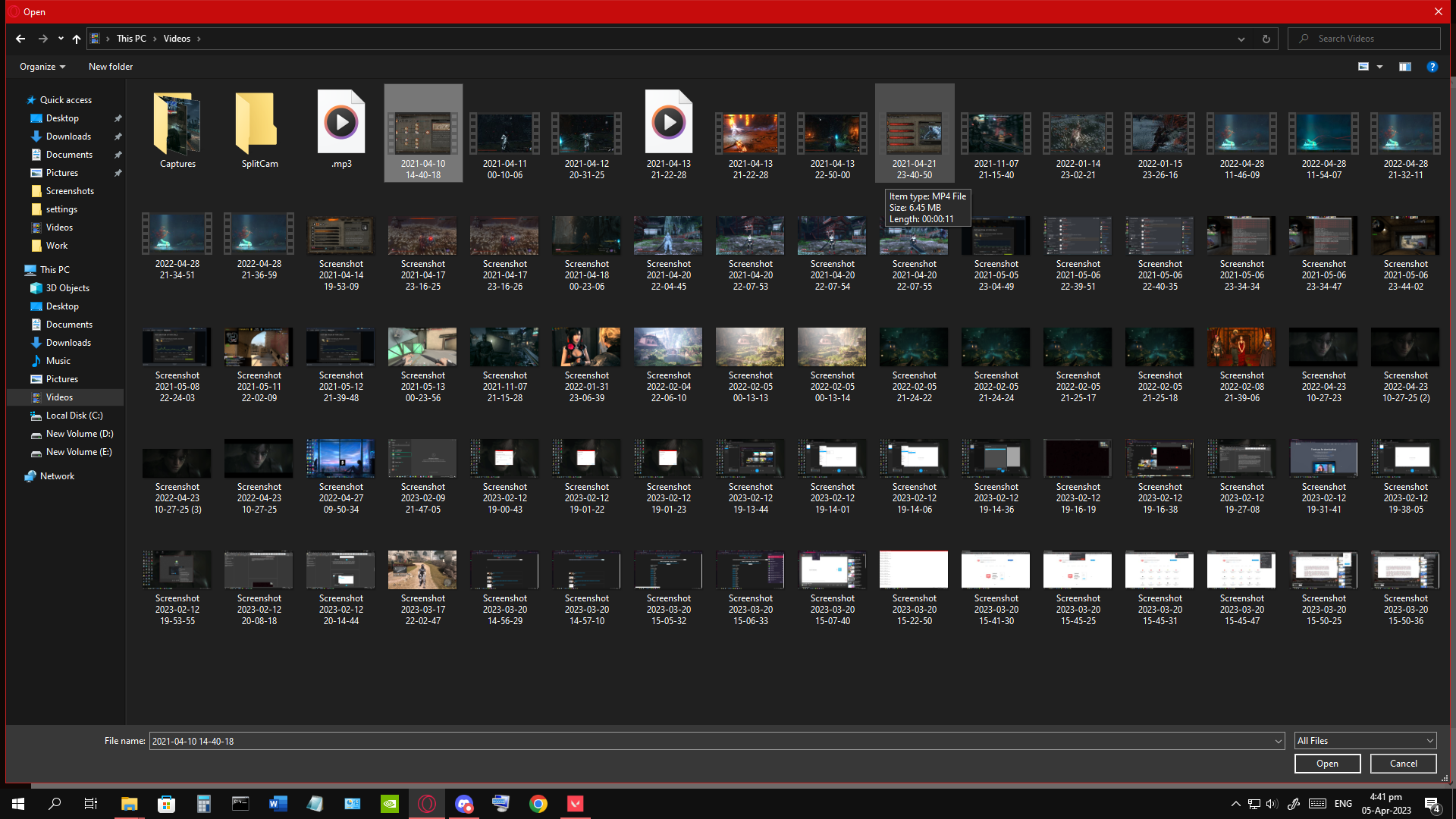Go back using the Back arrow
Screen dimensions: 1456x819
pos(20,39)
